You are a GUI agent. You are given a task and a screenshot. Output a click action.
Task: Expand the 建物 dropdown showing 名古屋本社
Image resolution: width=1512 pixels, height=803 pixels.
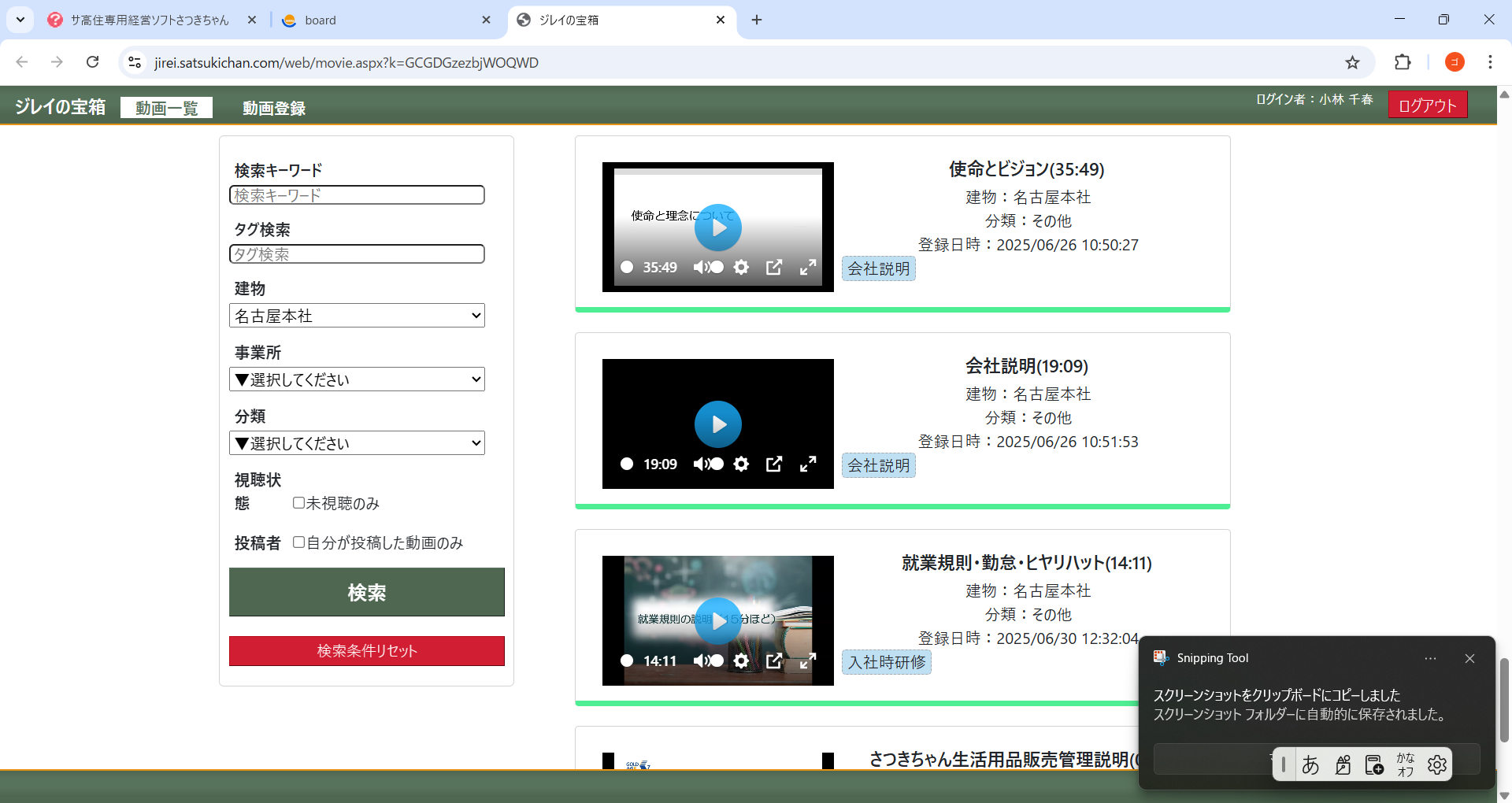pyautogui.click(x=357, y=316)
